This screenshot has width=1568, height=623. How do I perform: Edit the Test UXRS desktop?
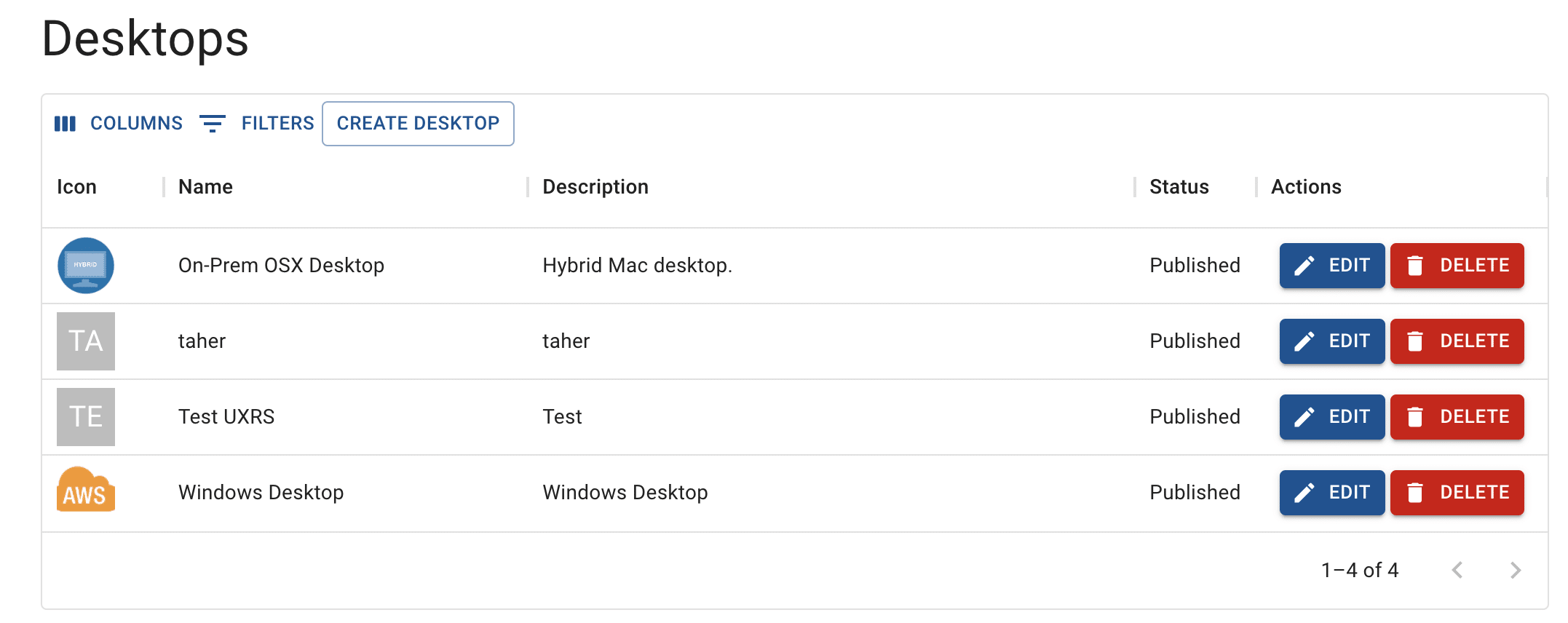1332,417
